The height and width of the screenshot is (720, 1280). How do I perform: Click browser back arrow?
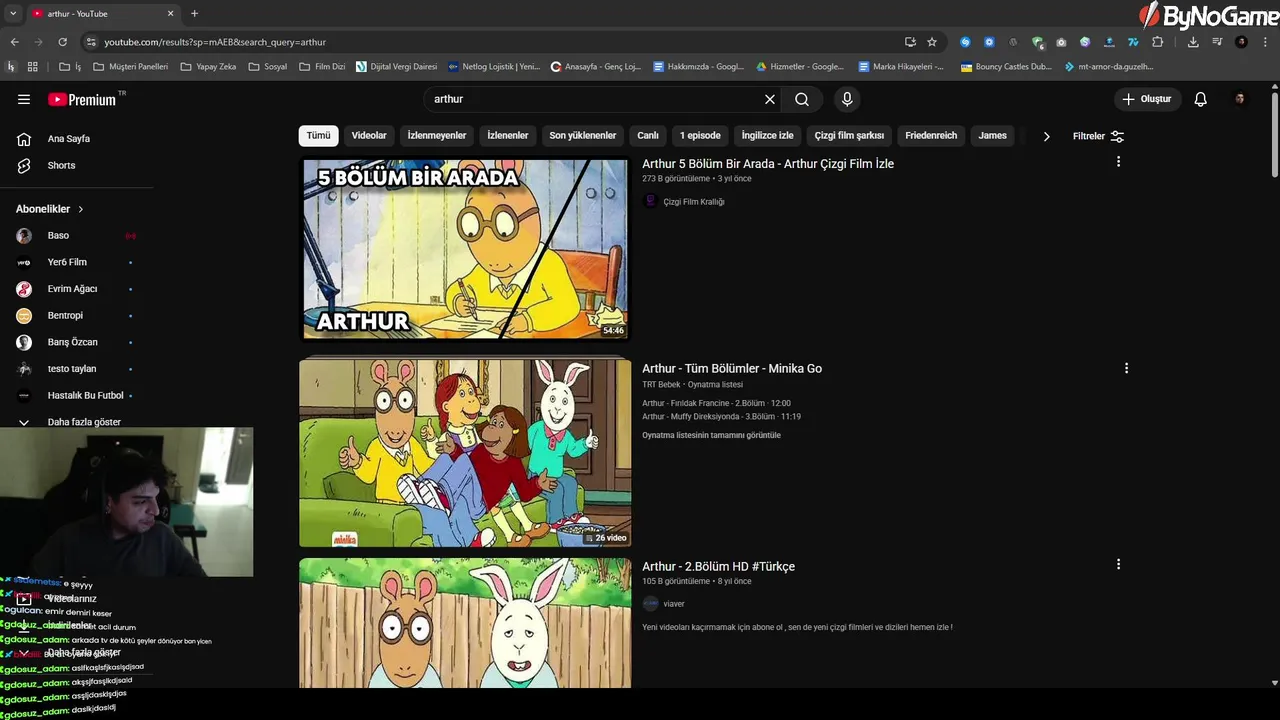(x=14, y=42)
